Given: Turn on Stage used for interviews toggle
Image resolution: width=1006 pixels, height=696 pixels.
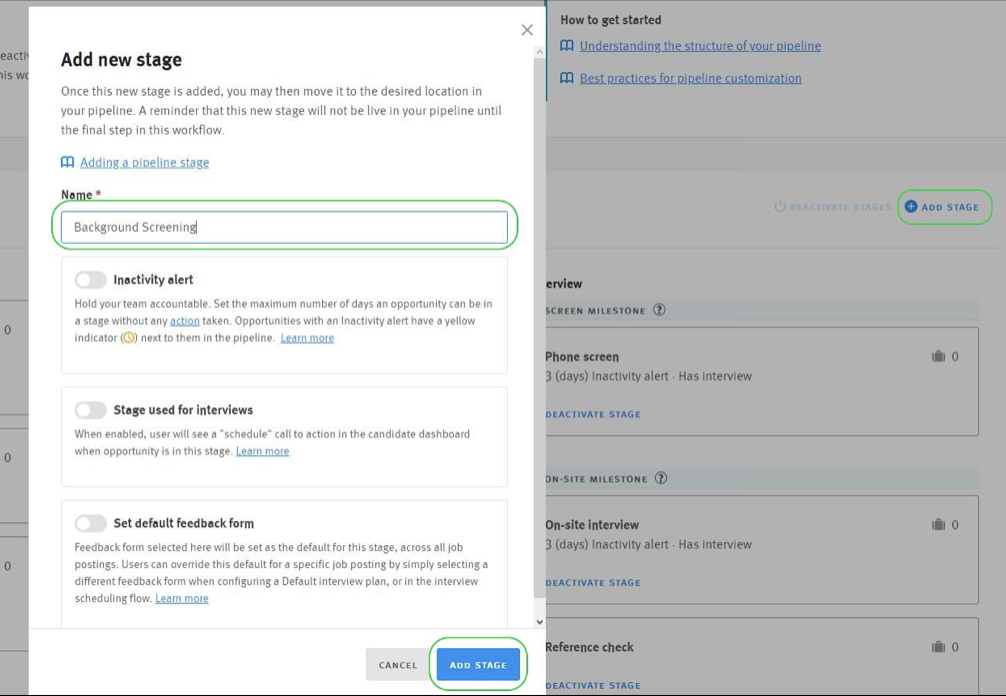Looking at the screenshot, I should click(x=90, y=410).
